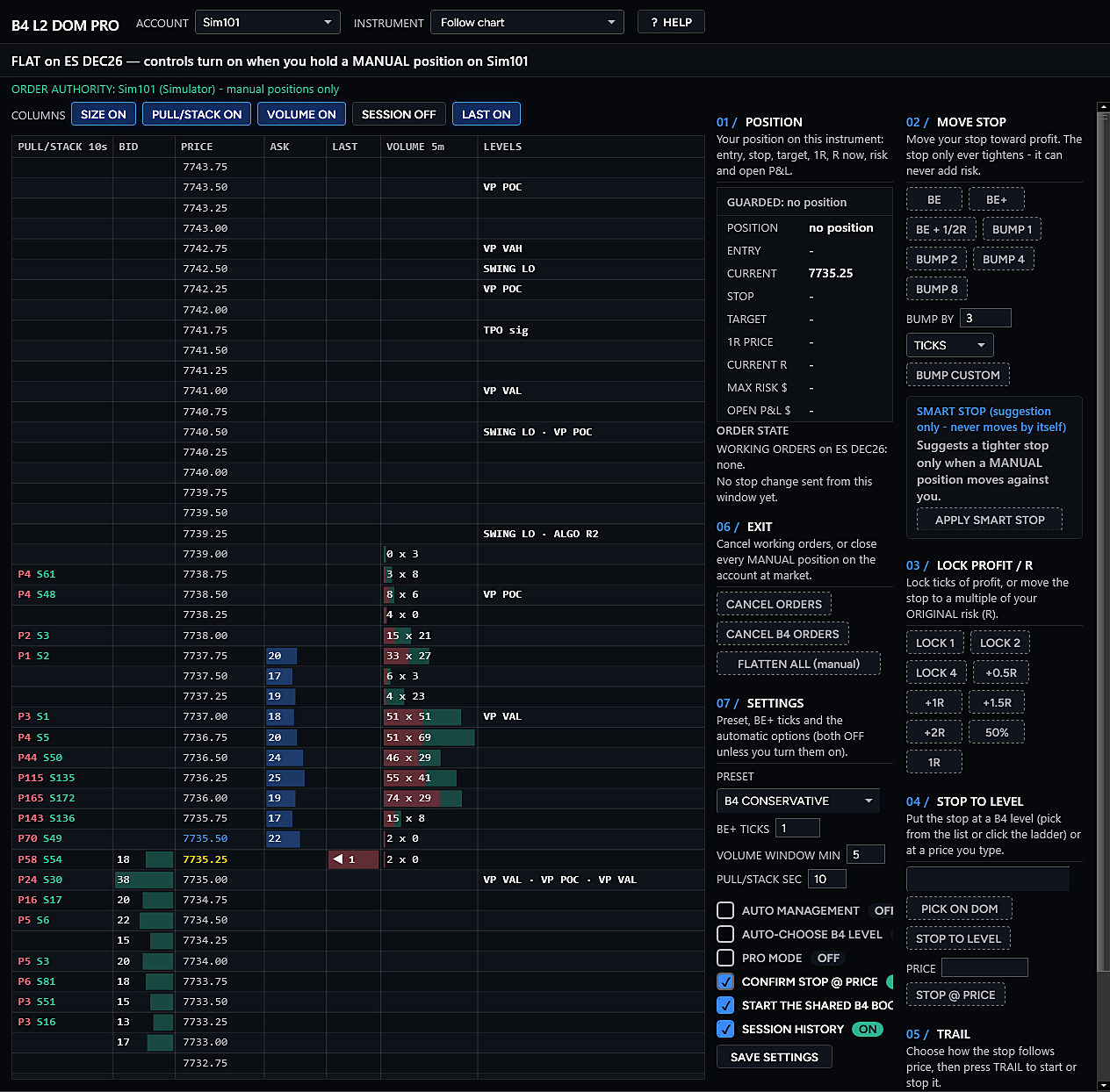Toggle the VOLUME ON column button
The width and height of the screenshot is (1110, 1092).
(x=301, y=114)
